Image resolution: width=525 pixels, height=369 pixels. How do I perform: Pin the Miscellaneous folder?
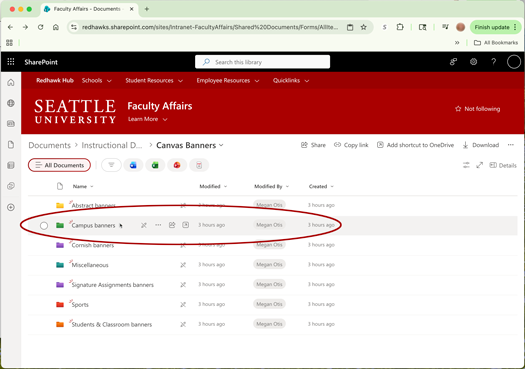pos(183,265)
